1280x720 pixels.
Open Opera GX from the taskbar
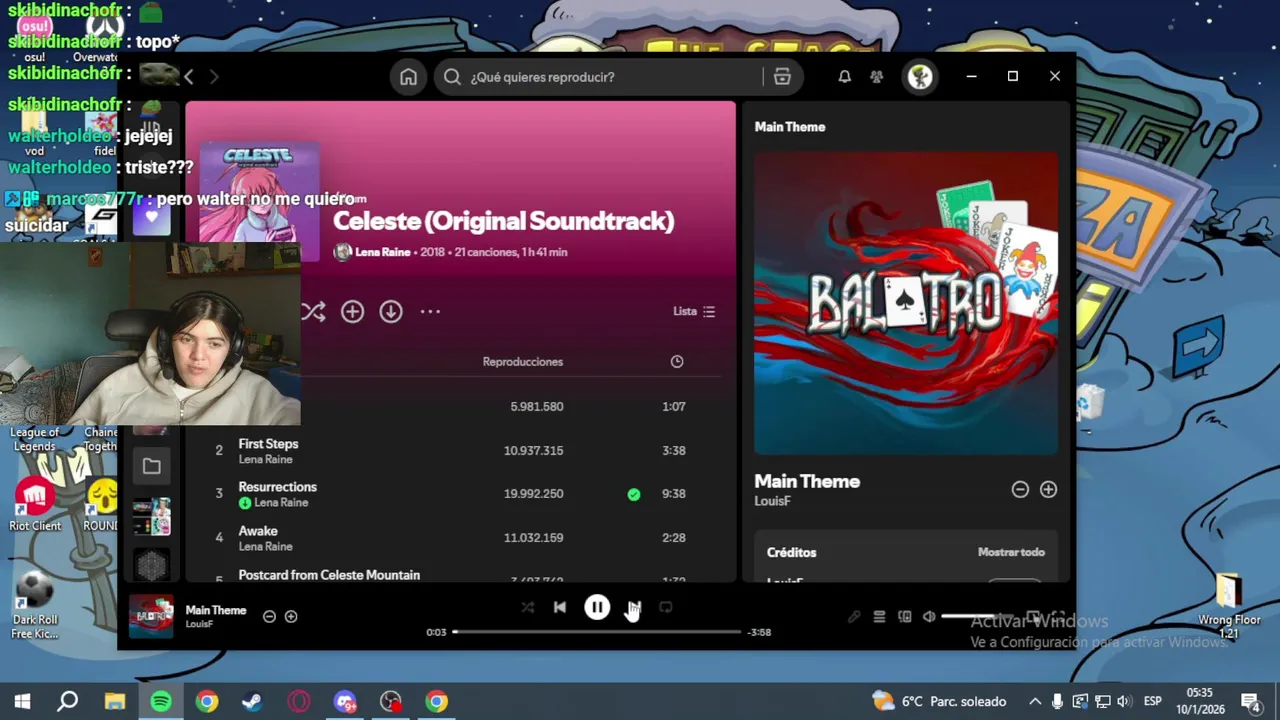[x=298, y=701]
